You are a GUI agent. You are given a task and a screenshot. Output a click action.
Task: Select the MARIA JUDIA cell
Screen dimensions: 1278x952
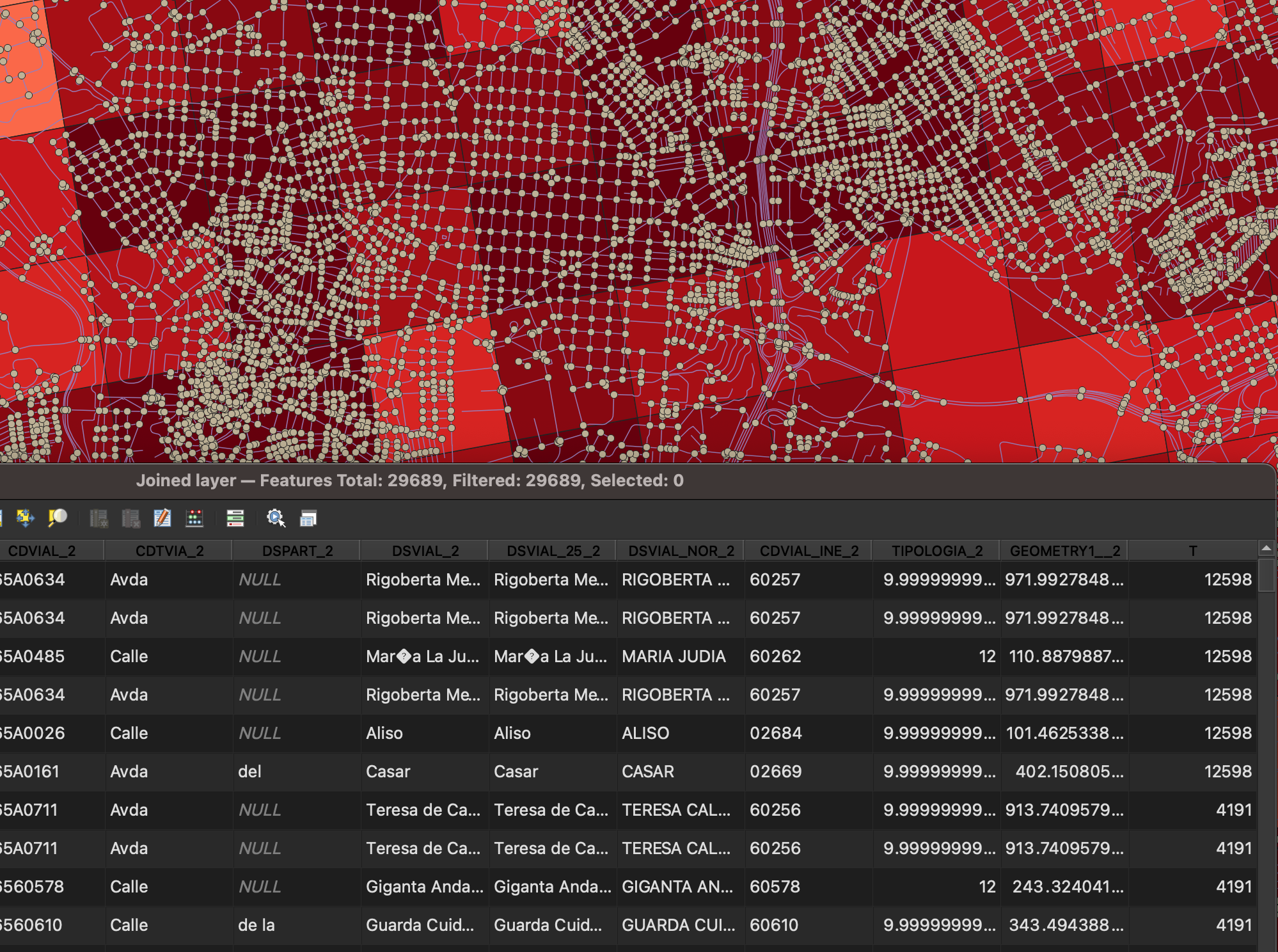pos(674,656)
